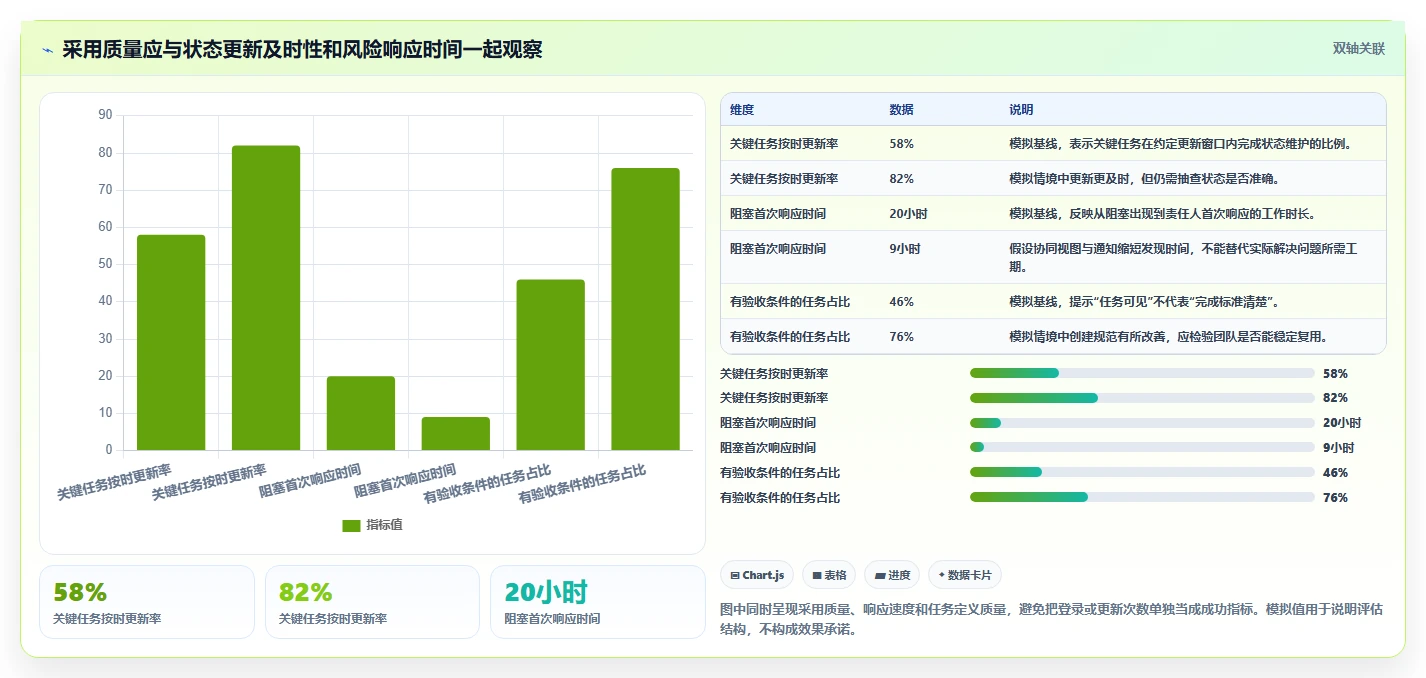Click the table description mentioning “任务可见”
This screenshot has width=1426, height=678.
coord(1144,301)
